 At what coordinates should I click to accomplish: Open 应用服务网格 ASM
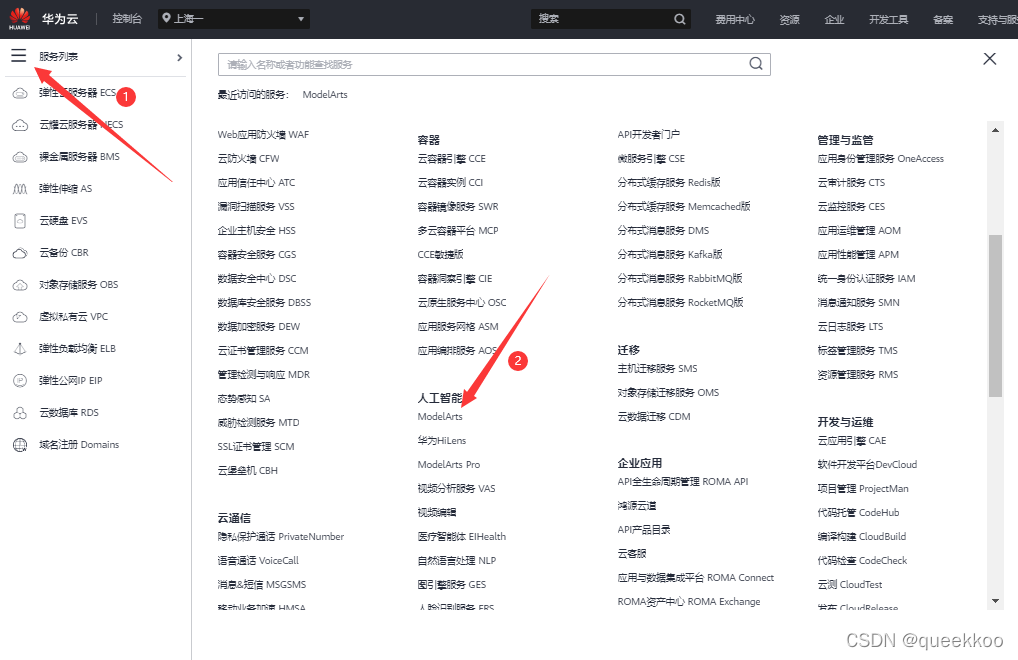(x=458, y=327)
